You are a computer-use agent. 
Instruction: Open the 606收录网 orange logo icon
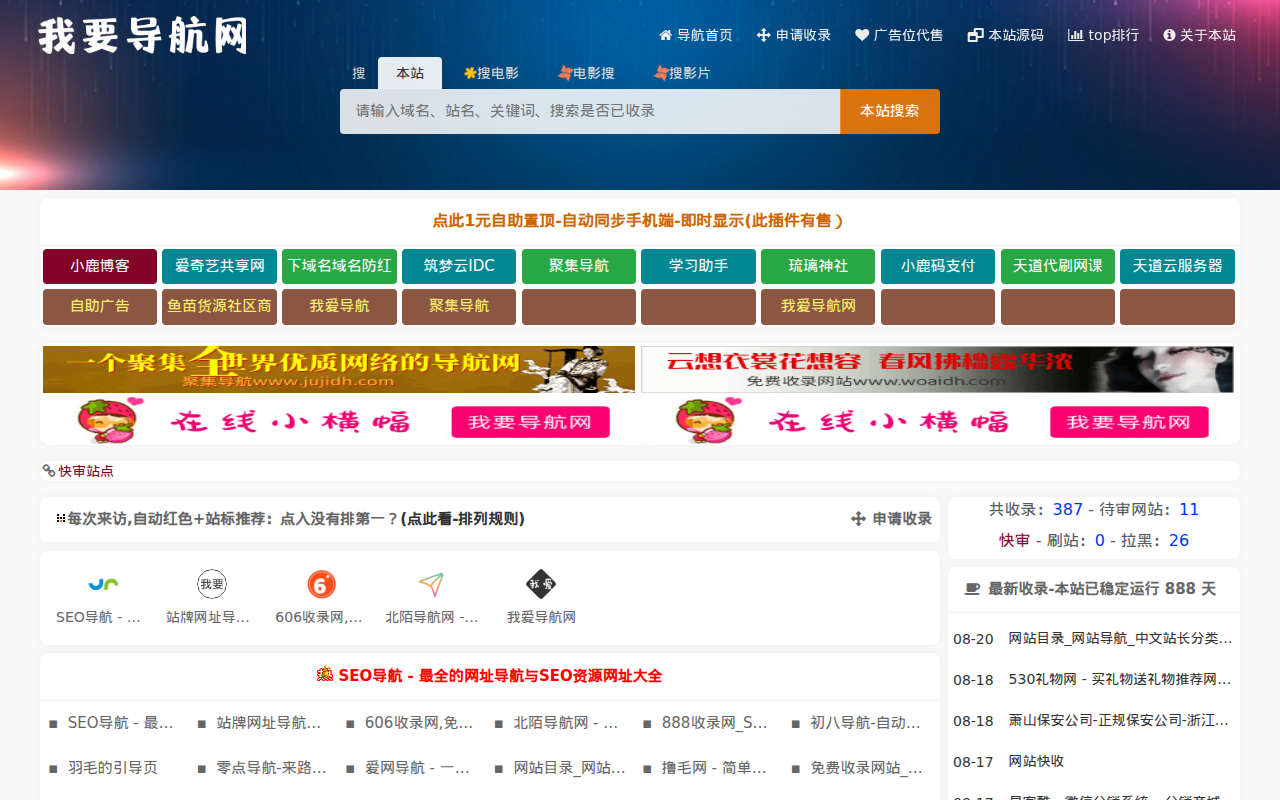[321, 584]
